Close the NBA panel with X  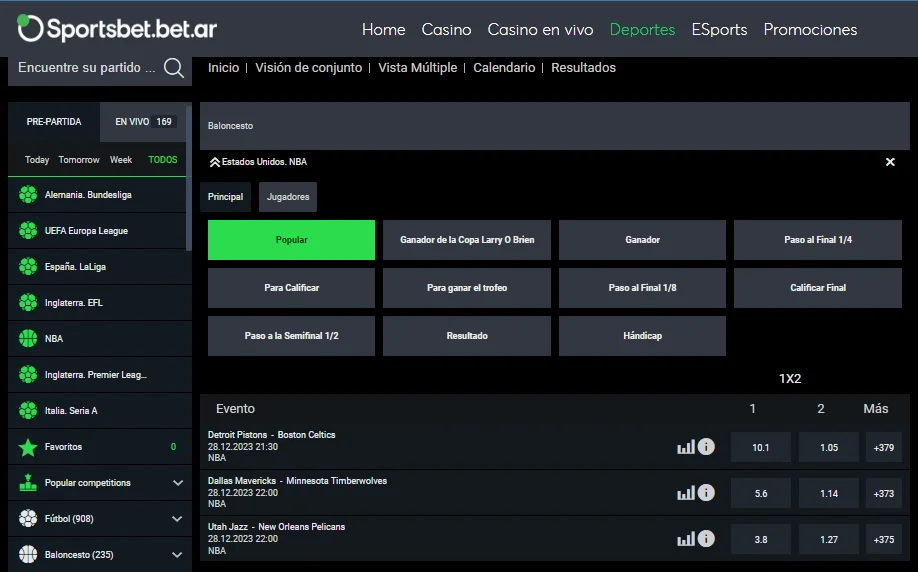click(x=890, y=162)
